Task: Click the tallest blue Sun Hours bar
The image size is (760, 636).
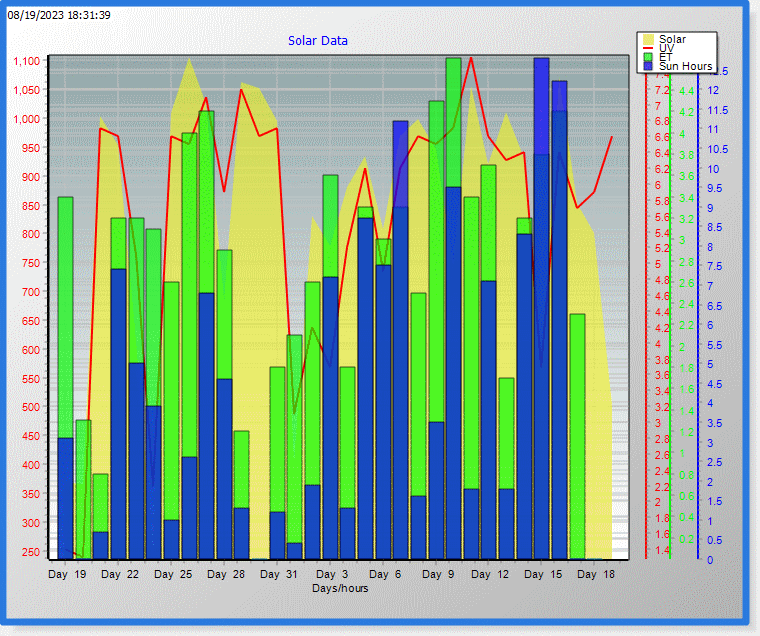Action: [x=542, y=308]
